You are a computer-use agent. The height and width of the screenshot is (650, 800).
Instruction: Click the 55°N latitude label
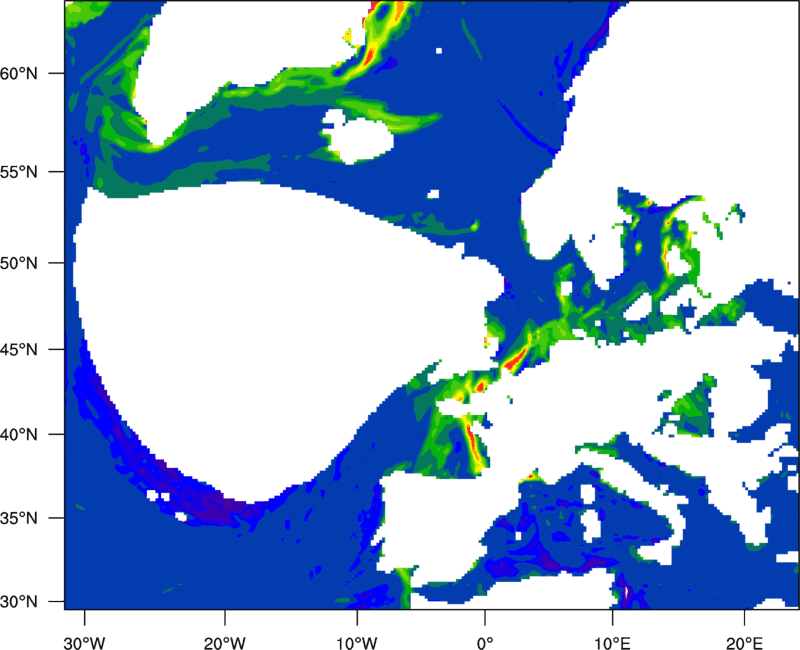click(x=19, y=172)
